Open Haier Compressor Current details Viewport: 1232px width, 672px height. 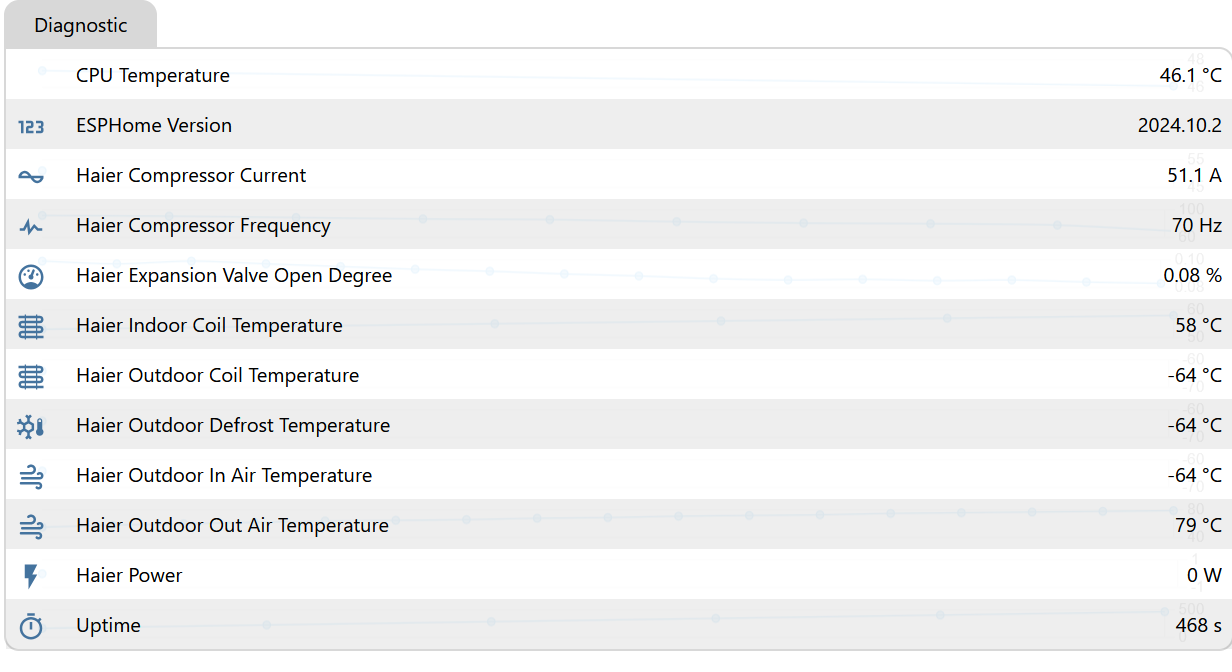click(191, 176)
